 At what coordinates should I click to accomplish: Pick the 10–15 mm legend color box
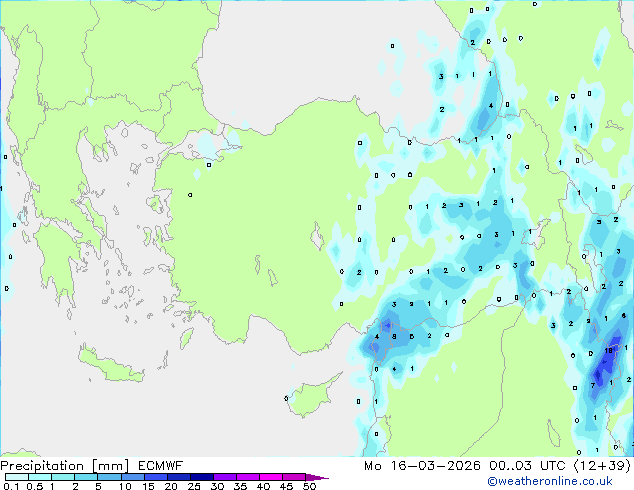[132, 477]
